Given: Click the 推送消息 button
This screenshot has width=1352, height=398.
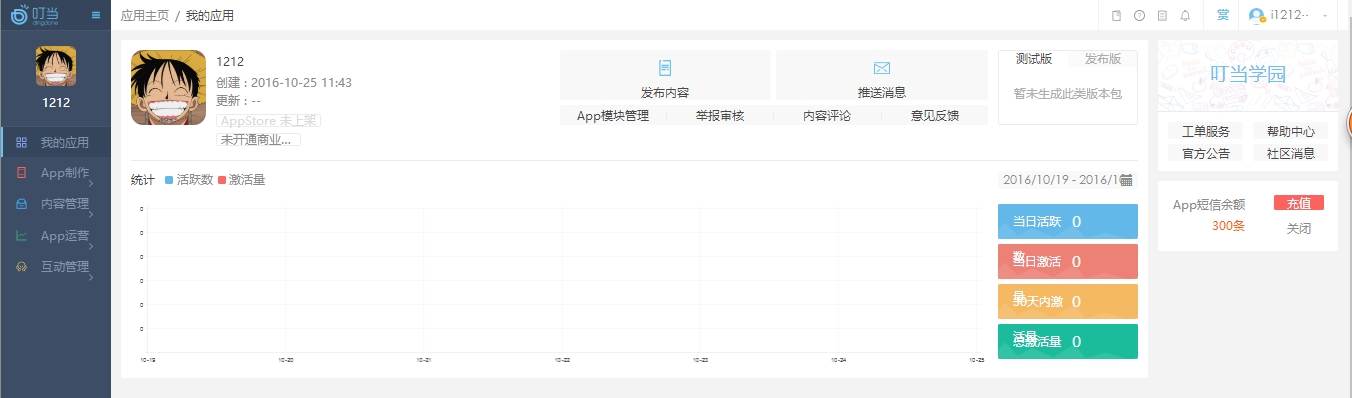Looking at the screenshot, I should click(882, 75).
